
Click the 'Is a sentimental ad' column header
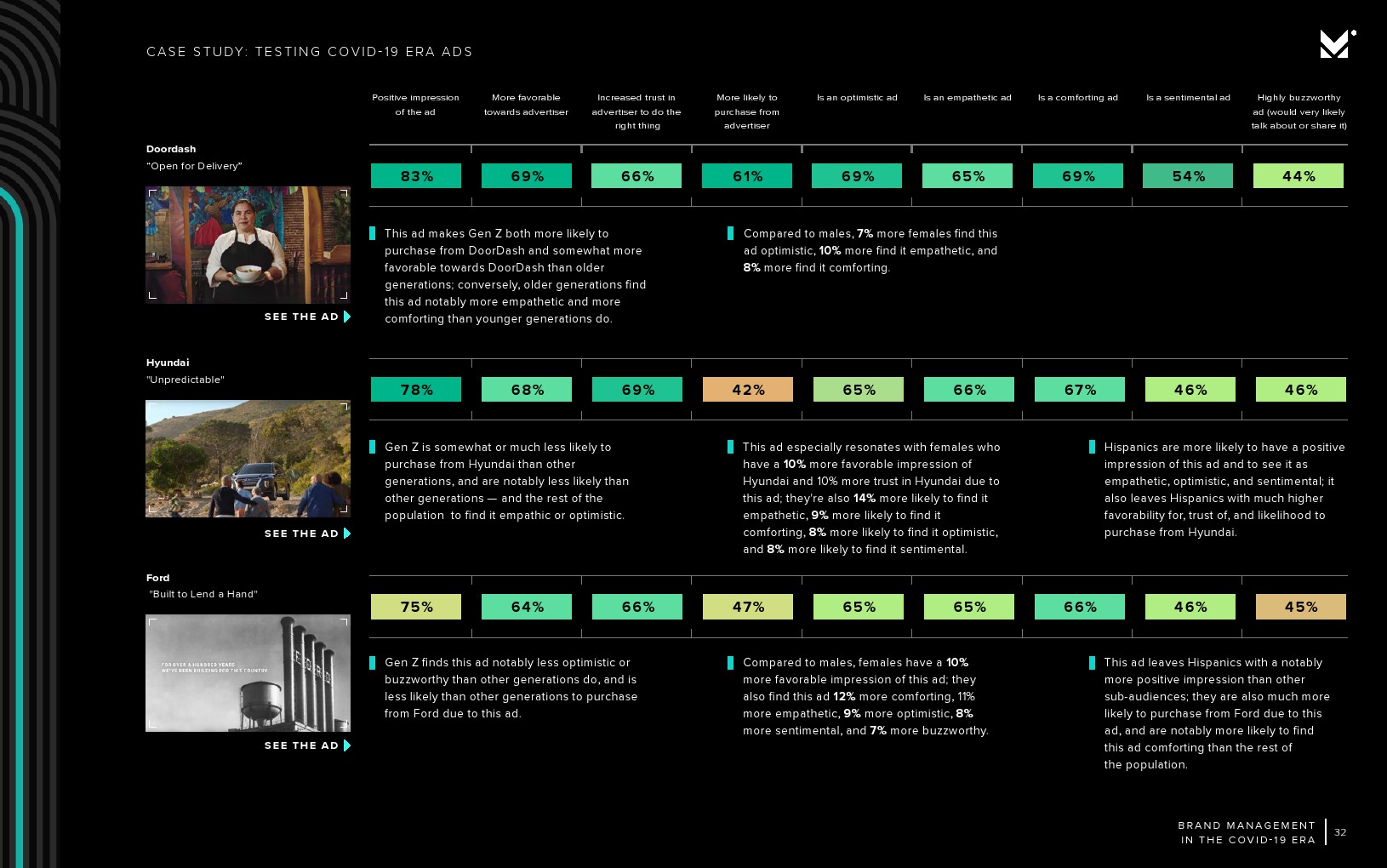(1188, 98)
